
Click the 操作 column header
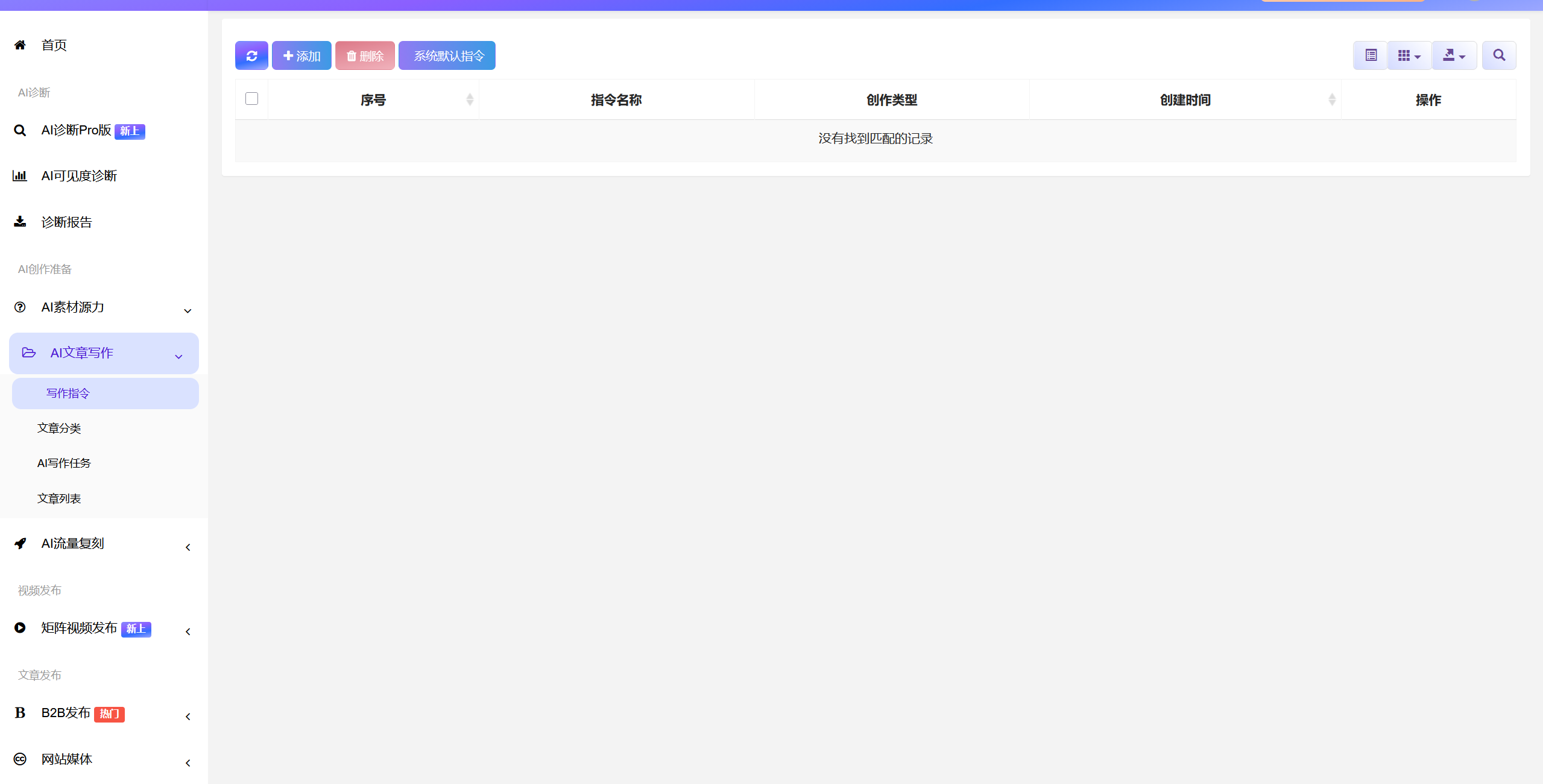[x=1428, y=100]
